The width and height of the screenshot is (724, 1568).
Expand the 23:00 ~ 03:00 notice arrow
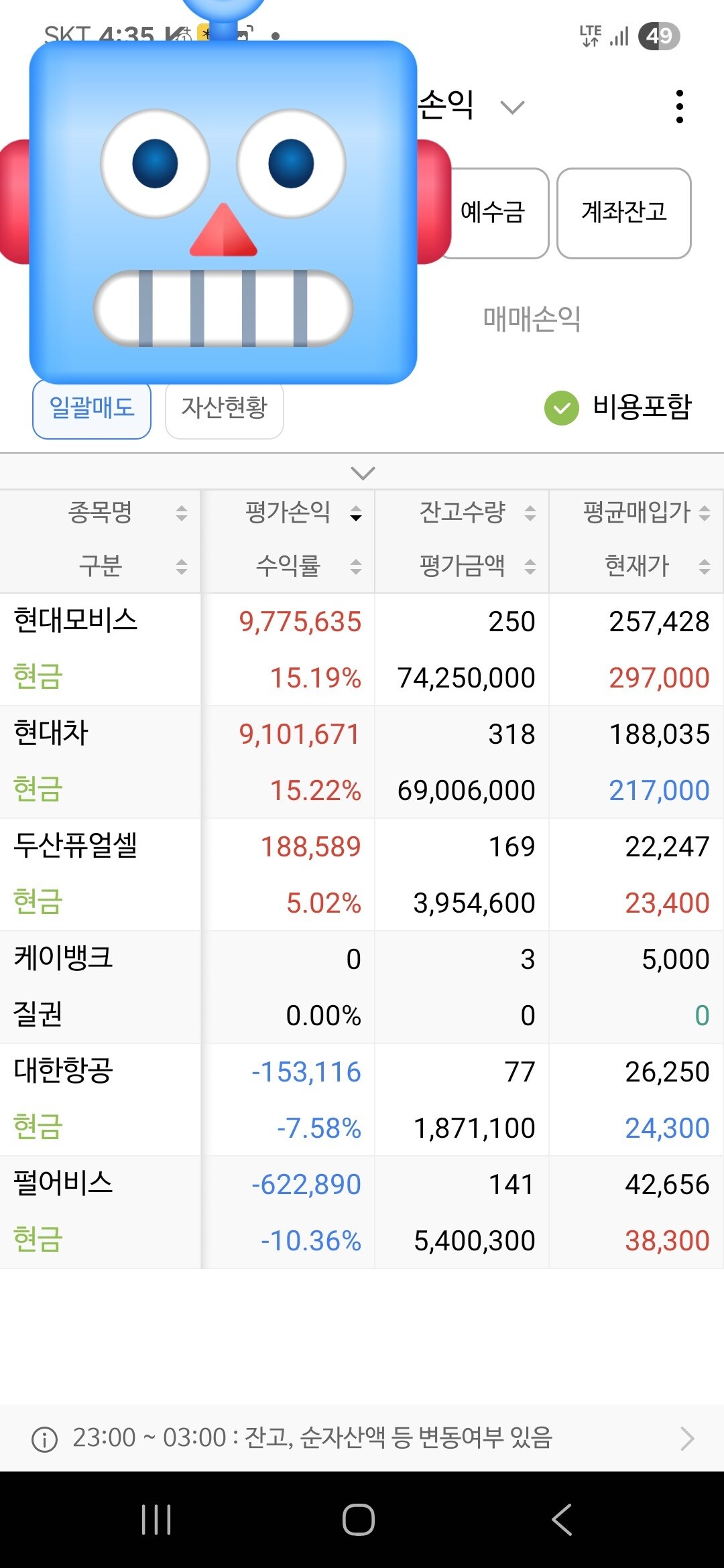coord(687,1438)
